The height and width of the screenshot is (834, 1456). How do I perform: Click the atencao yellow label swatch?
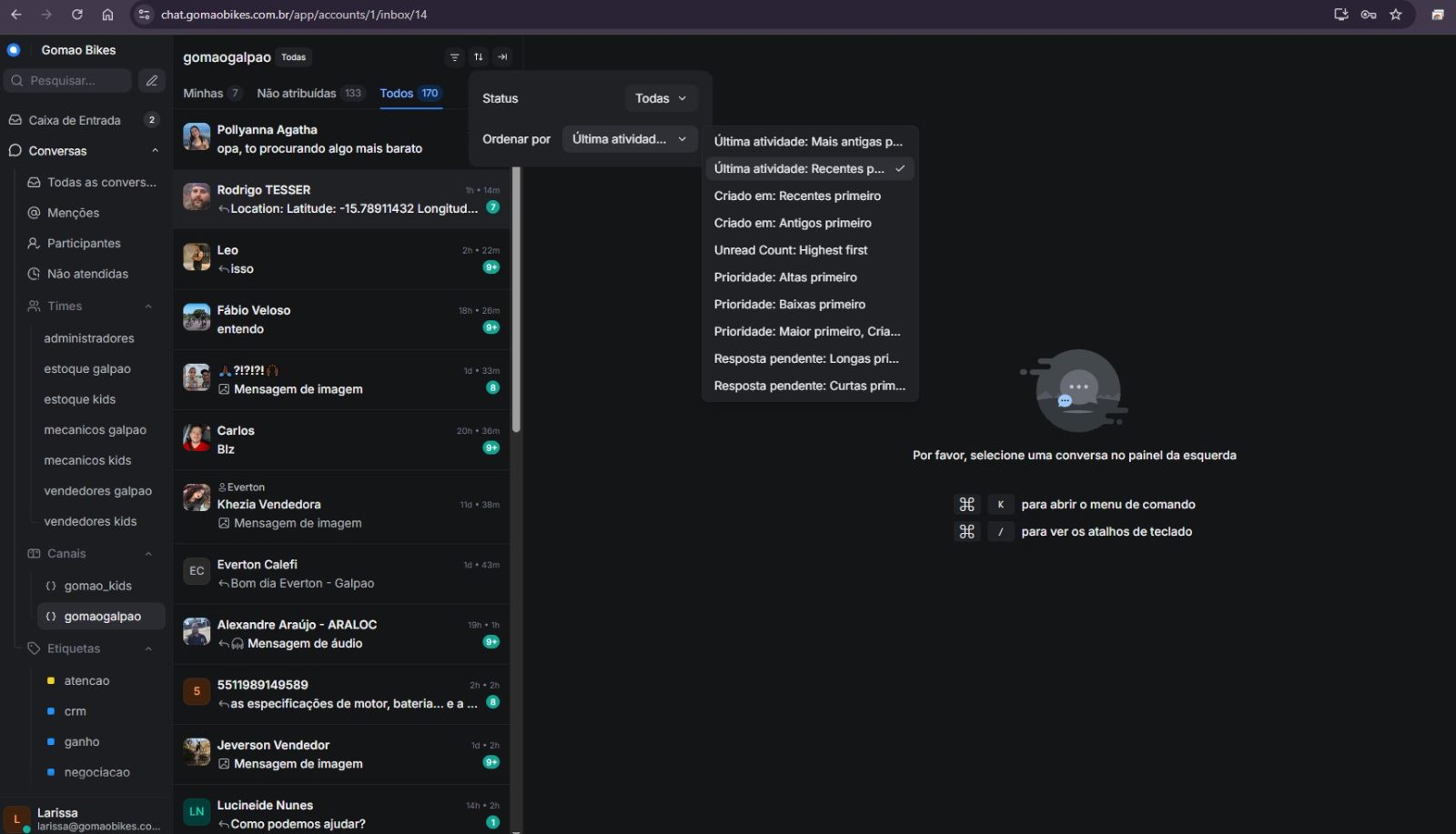pos(51,680)
